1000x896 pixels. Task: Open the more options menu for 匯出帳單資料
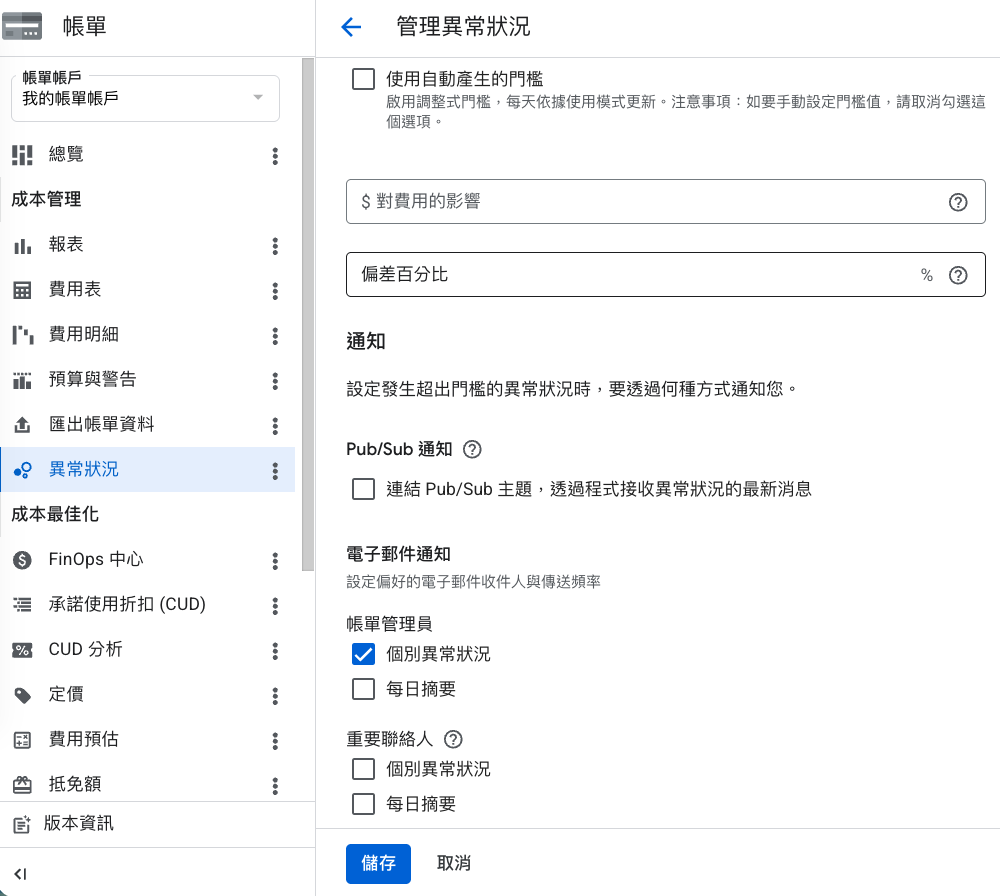pyautogui.click(x=276, y=425)
